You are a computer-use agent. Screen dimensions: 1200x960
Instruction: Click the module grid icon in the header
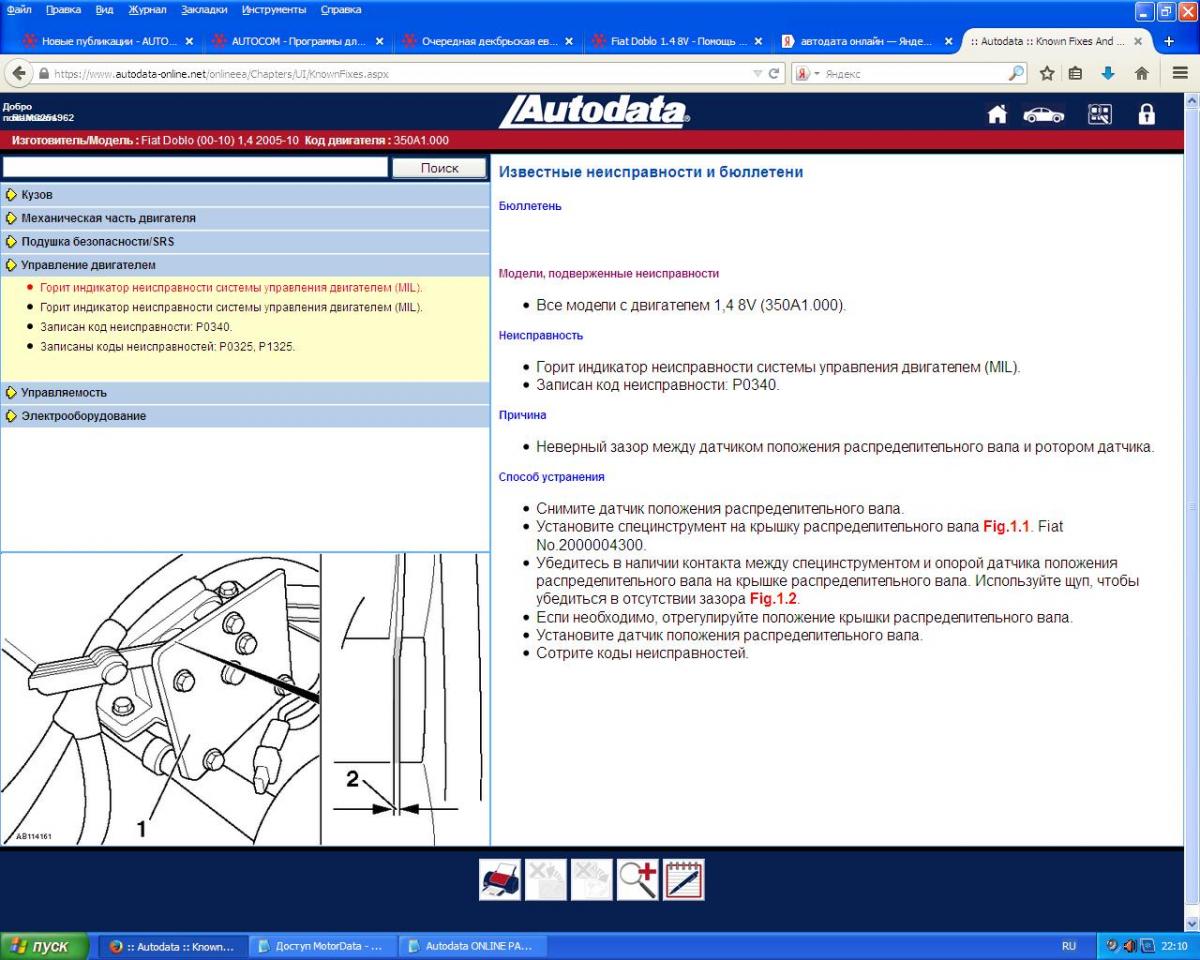[1100, 115]
